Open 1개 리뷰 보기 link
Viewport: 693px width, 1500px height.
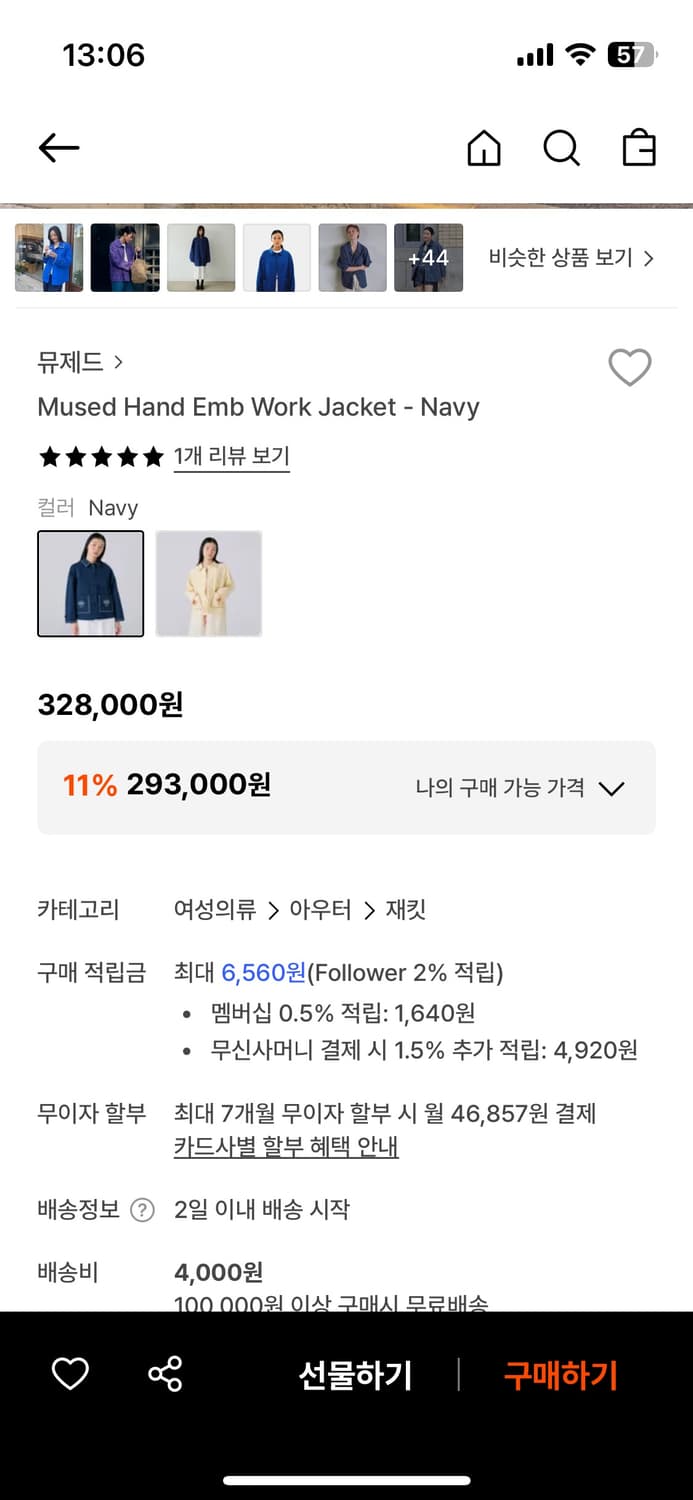231,457
